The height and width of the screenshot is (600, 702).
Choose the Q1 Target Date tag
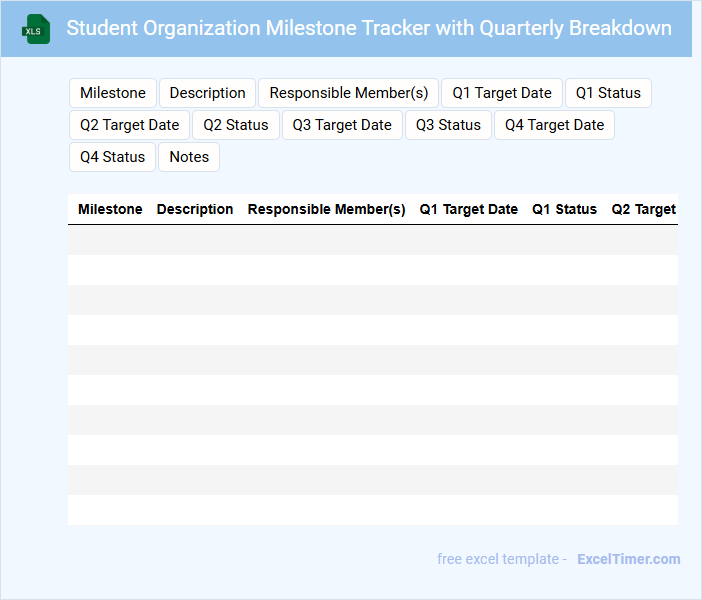coord(501,93)
